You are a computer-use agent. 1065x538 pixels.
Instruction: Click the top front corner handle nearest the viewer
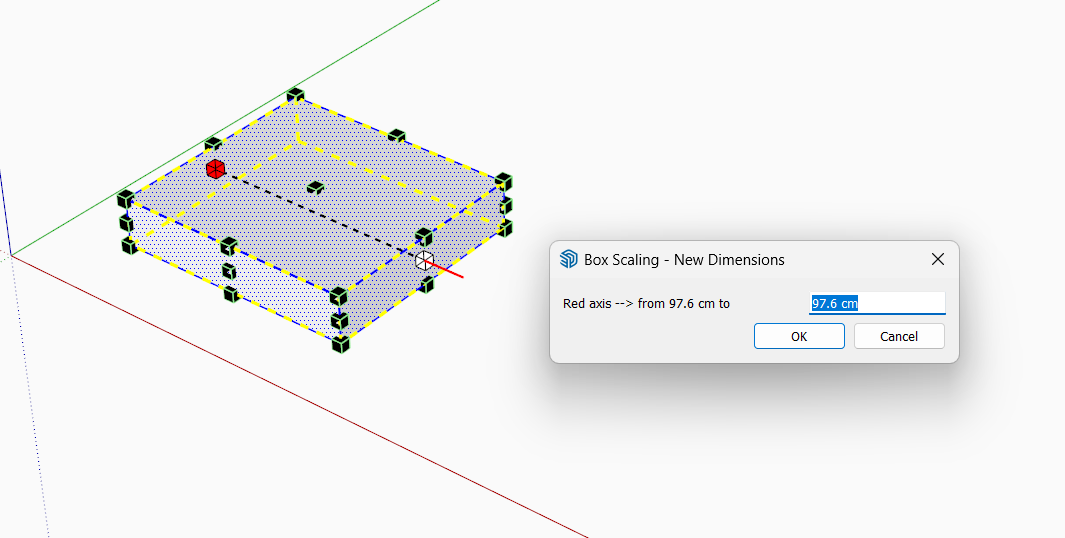[339, 296]
